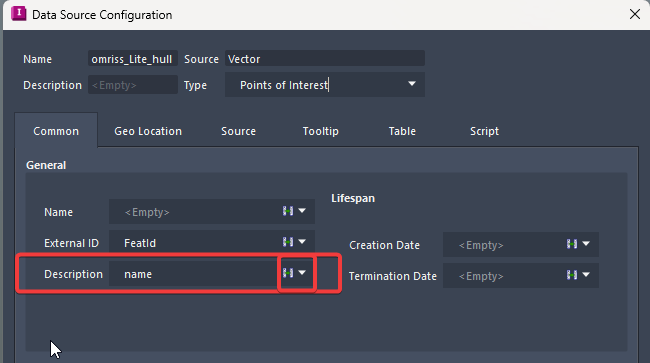This screenshot has height=363, width=650.
Task: Click the property mapping icon in General Description field
Action: pyautogui.click(x=288, y=273)
